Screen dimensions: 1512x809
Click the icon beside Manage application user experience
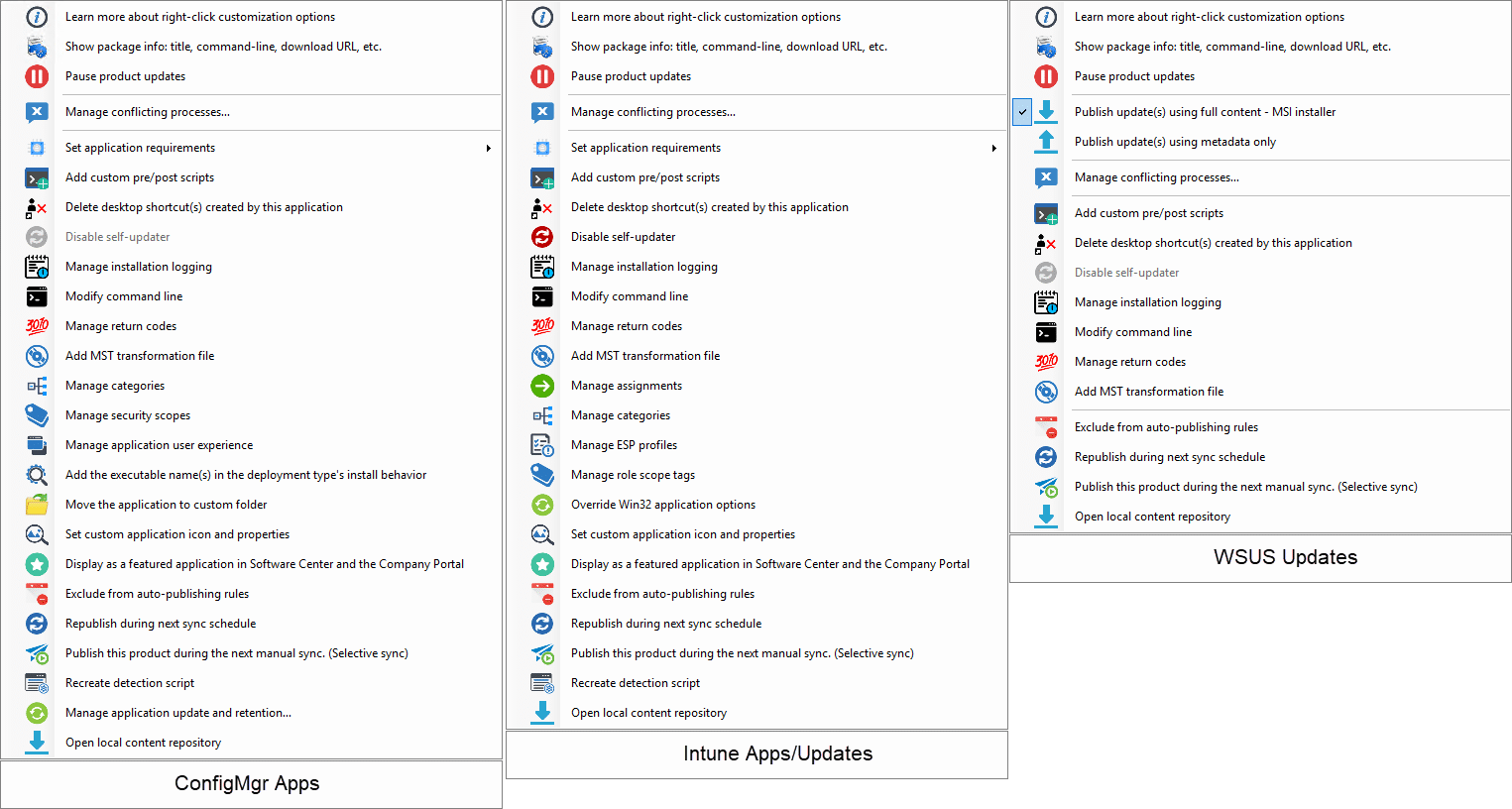[x=37, y=445]
